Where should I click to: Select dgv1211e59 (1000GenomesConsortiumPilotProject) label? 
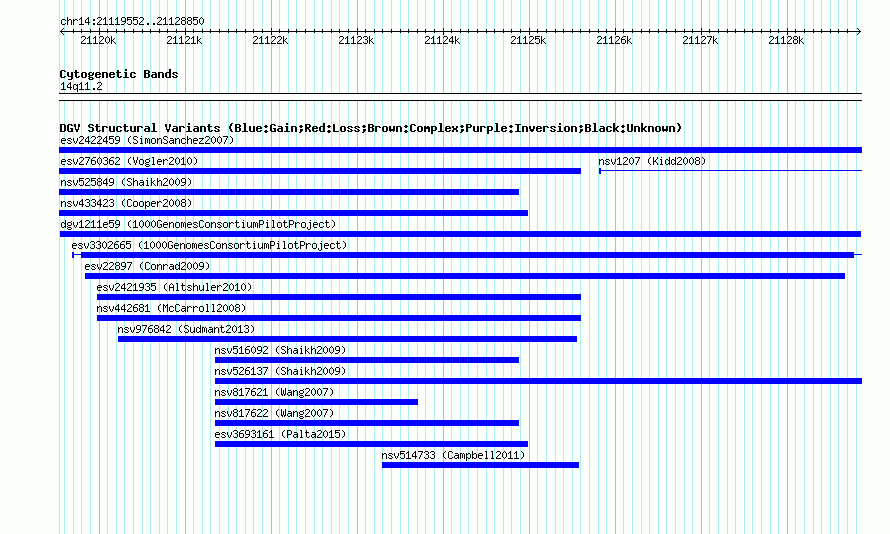pyautogui.click(x=198, y=224)
